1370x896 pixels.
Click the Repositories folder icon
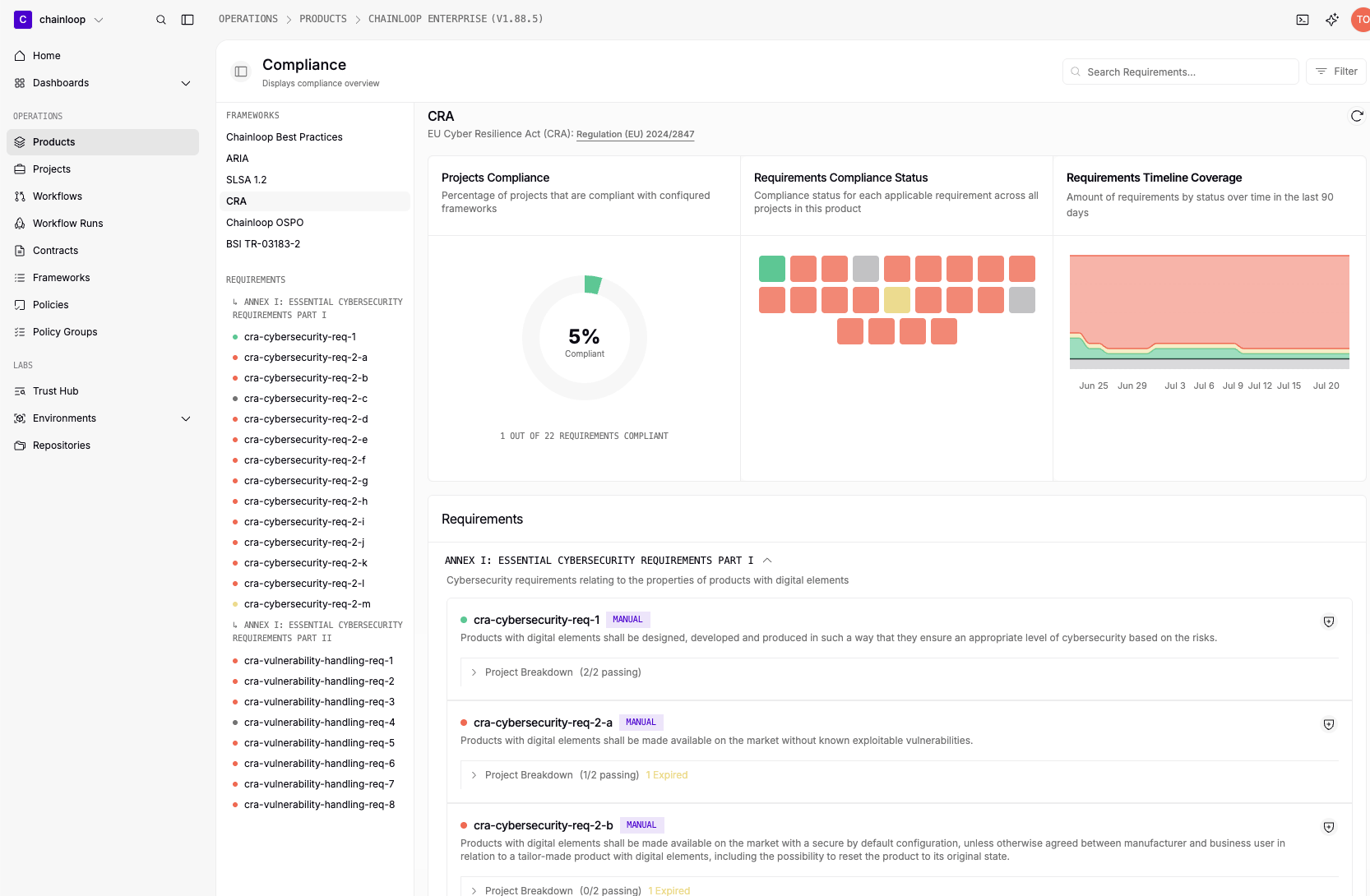(20, 446)
